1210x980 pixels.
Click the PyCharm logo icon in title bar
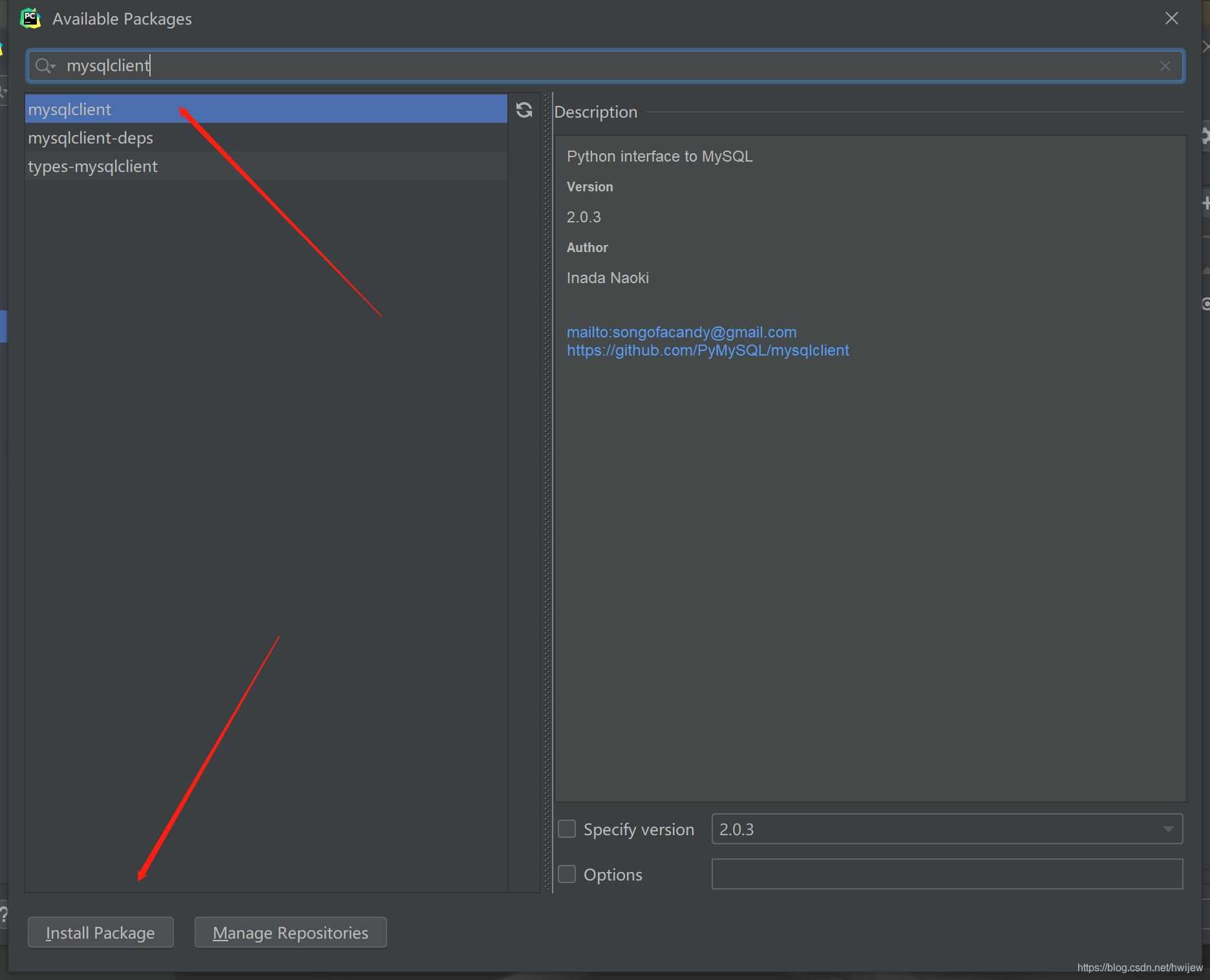pyautogui.click(x=30, y=19)
